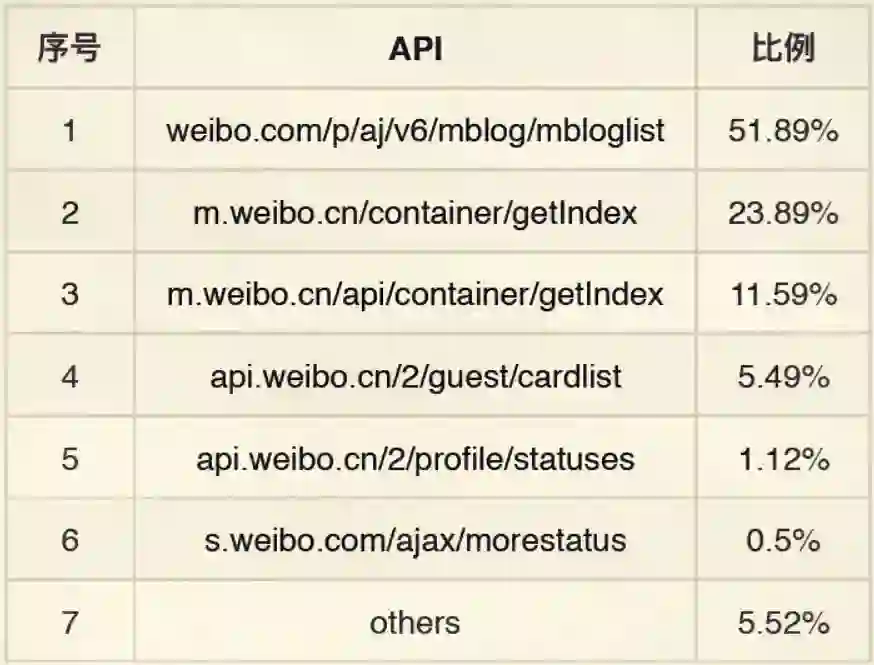
Task: Select the 5.52% ratio value
Action: [x=783, y=623]
